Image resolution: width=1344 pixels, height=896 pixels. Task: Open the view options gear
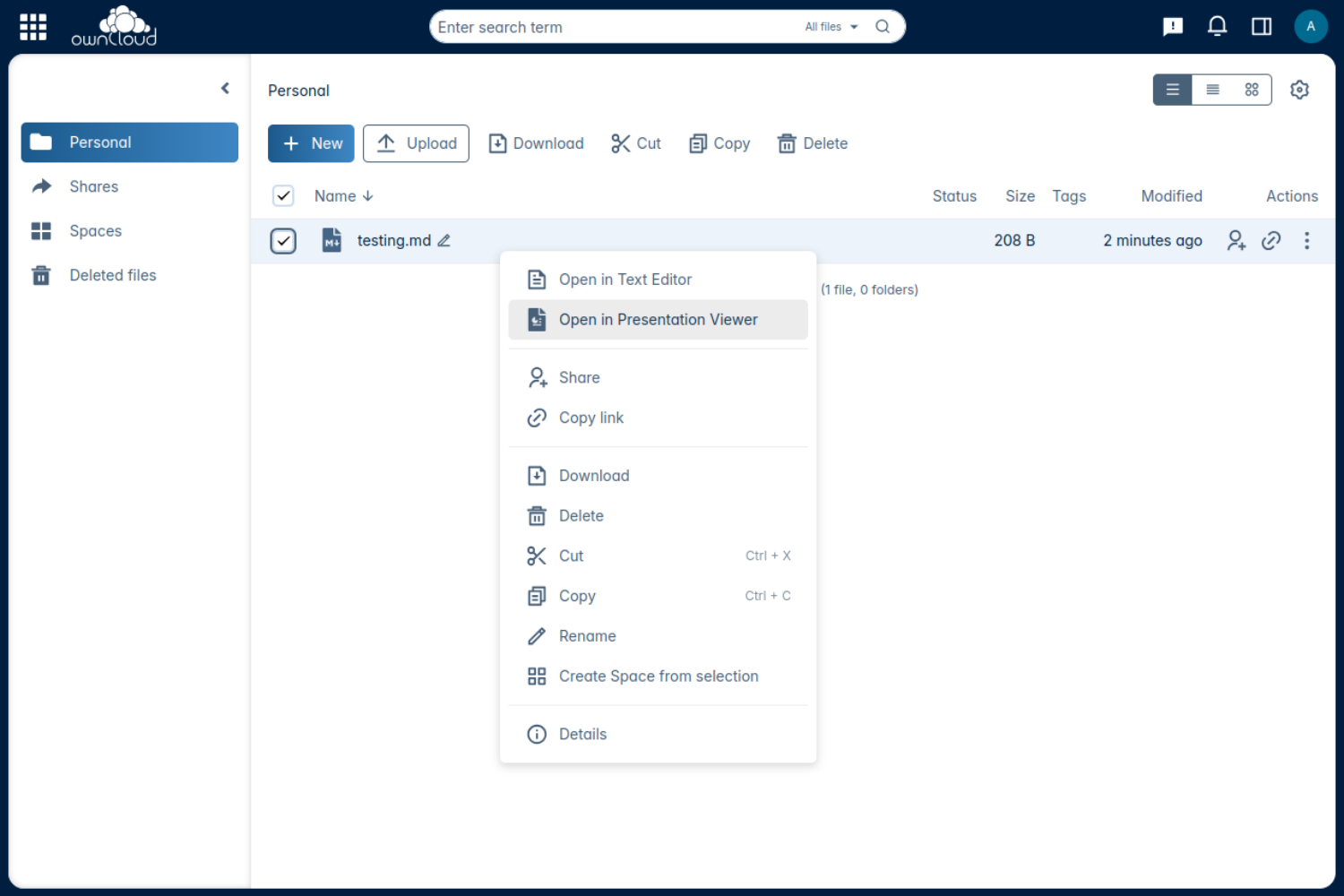click(1299, 90)
